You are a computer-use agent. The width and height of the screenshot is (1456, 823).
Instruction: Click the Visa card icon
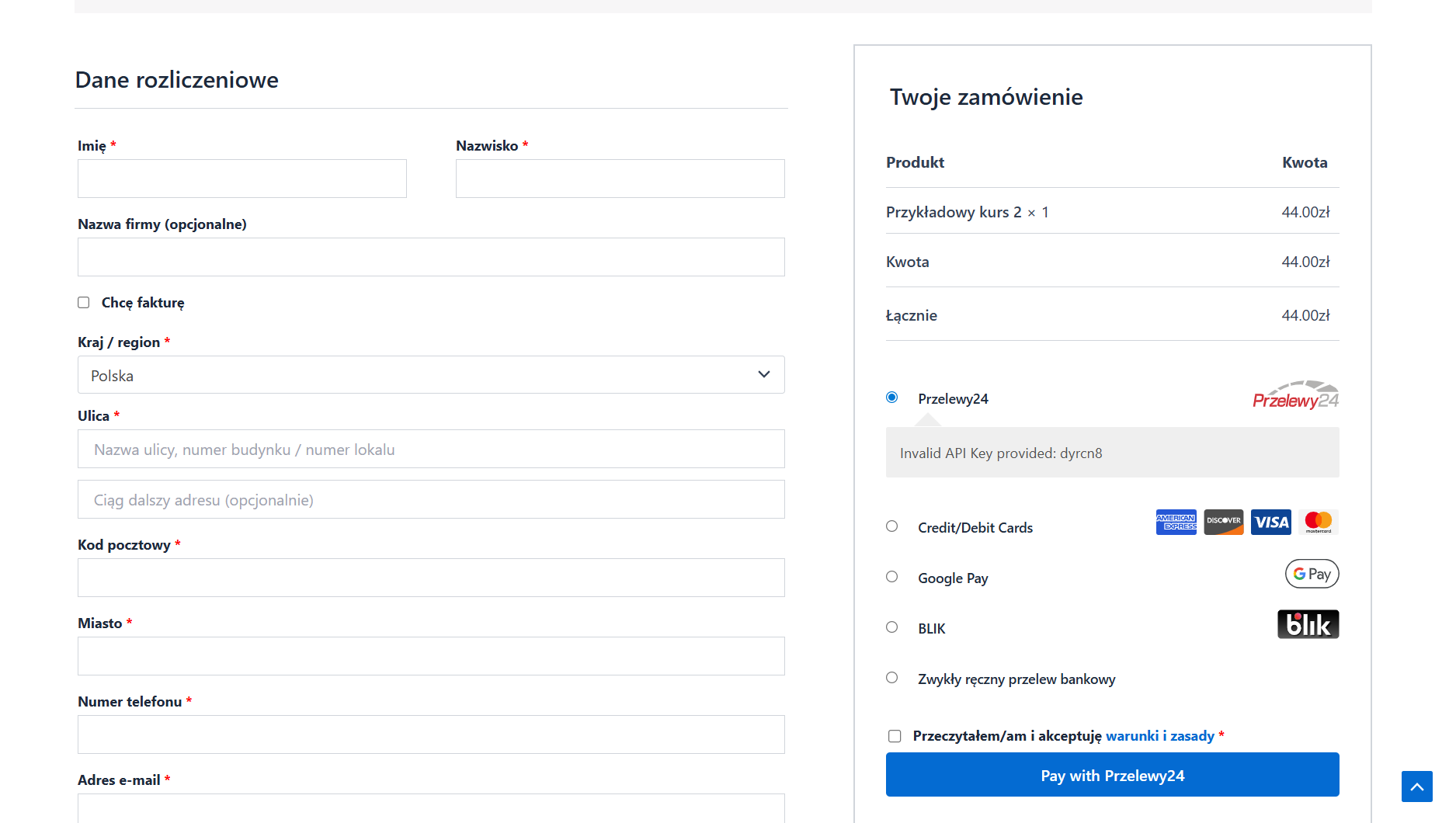coord(1270,523)
